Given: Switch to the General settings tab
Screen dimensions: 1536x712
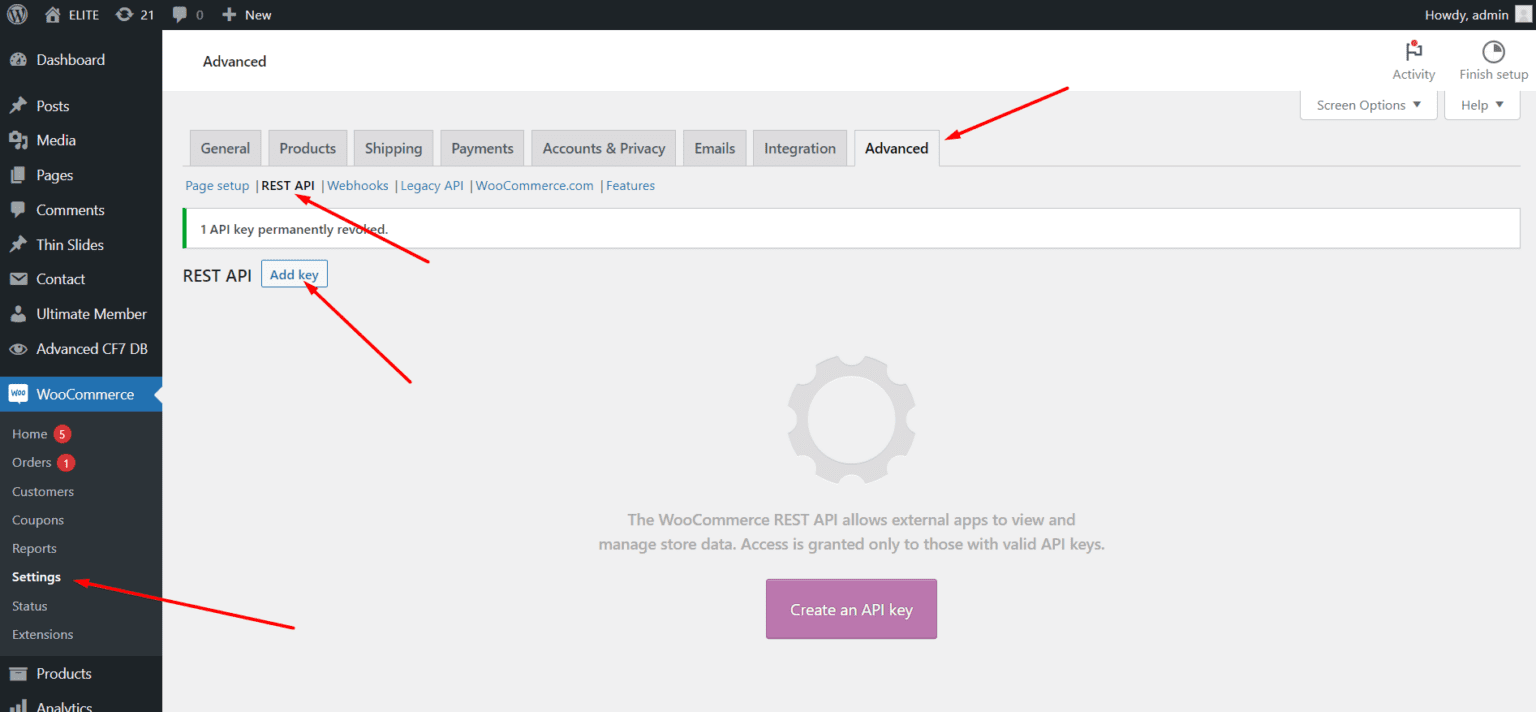Looking at the screenshot, I should (x=225, y=148).
